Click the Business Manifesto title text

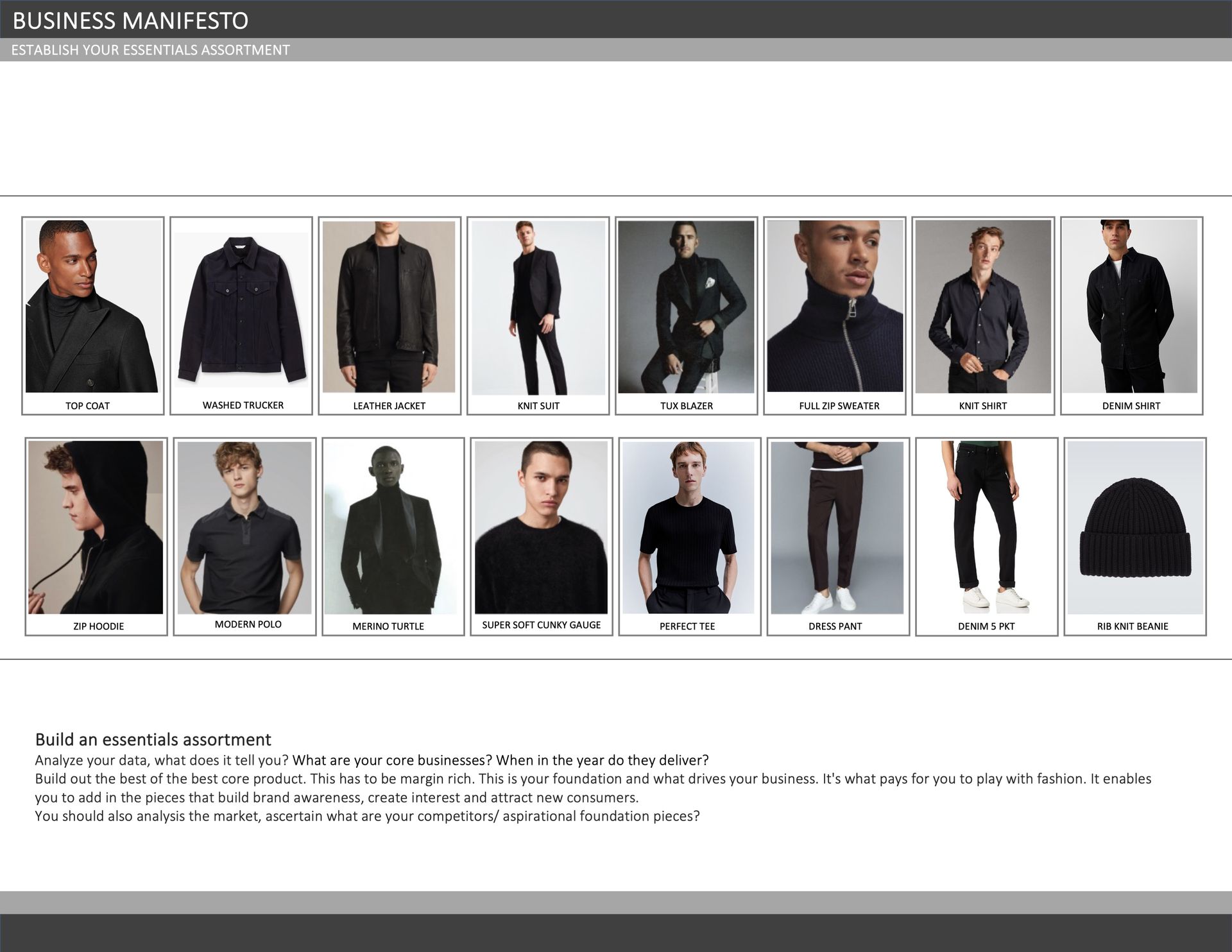[x=130, y=21]
